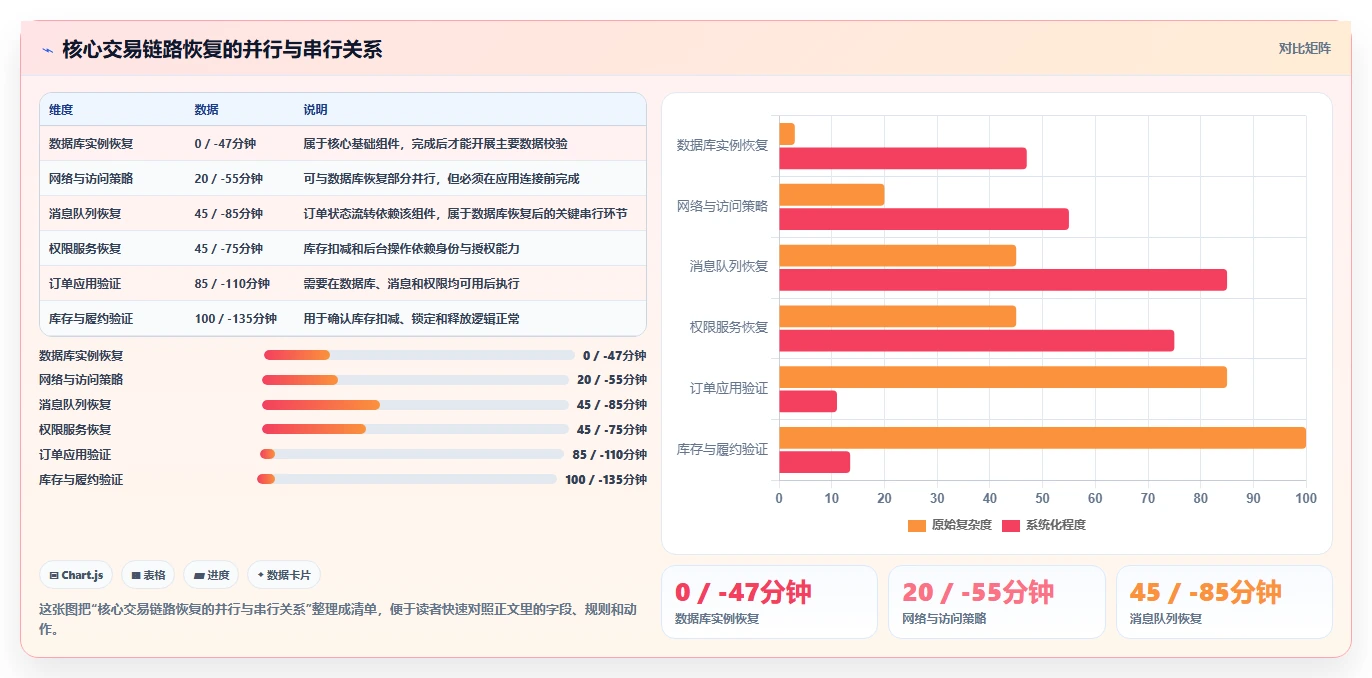
Task: Toggle 原始复杂度 orange legend swatch
Action: 917,525
